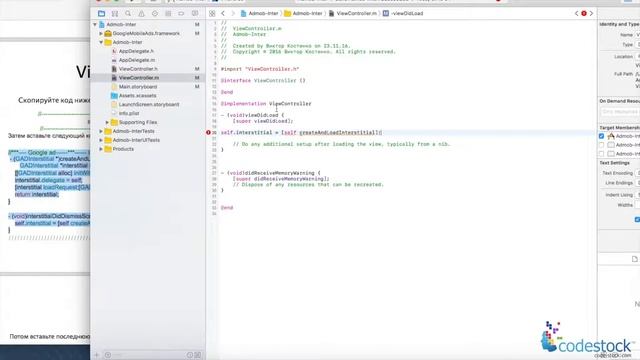The image size is (640, 360).
Task: Expand the Supporting Files folder
Action: click(x=107, y=122)
